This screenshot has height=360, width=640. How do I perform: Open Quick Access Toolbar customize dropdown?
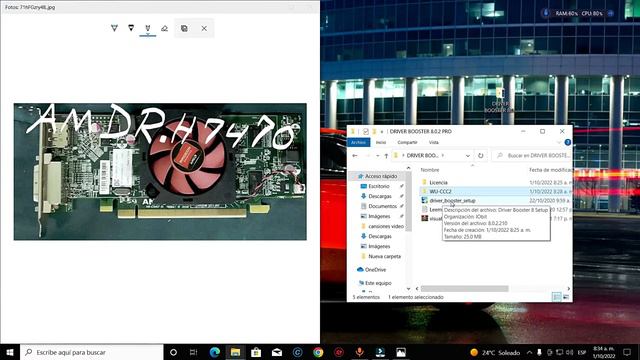tap(382, 131)
